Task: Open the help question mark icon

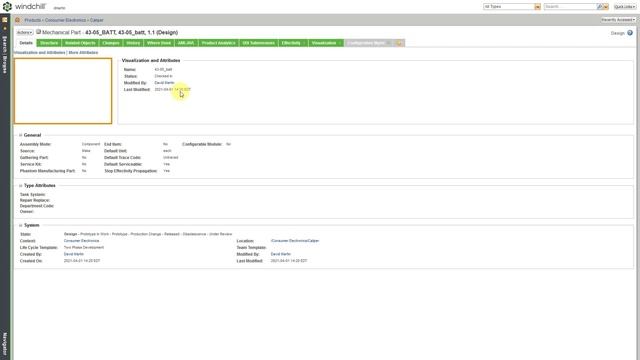Action: point(630,33)
